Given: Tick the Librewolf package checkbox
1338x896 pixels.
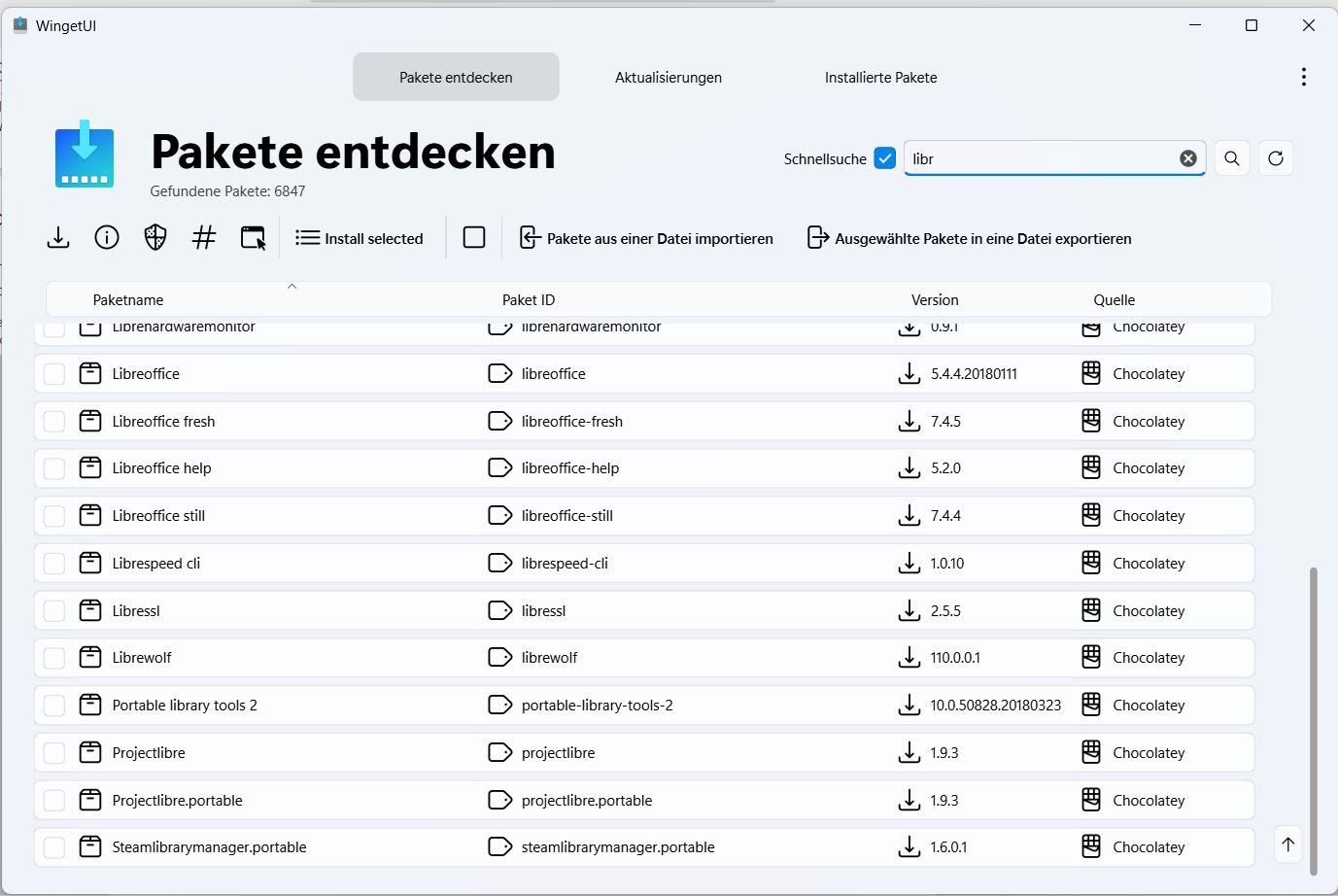Looking at the screenshot, I should (x=54, y=658).
